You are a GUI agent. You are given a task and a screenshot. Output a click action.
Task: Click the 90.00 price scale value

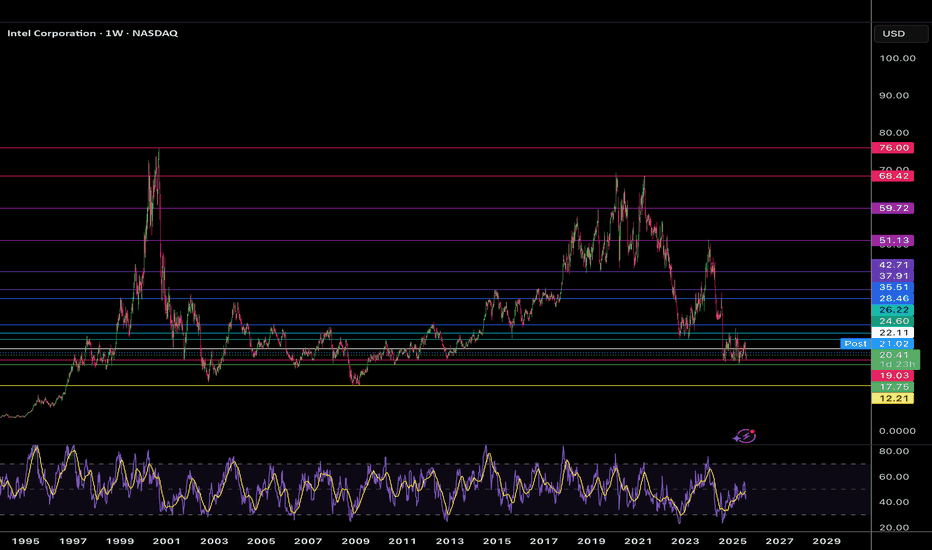point(894,96)
